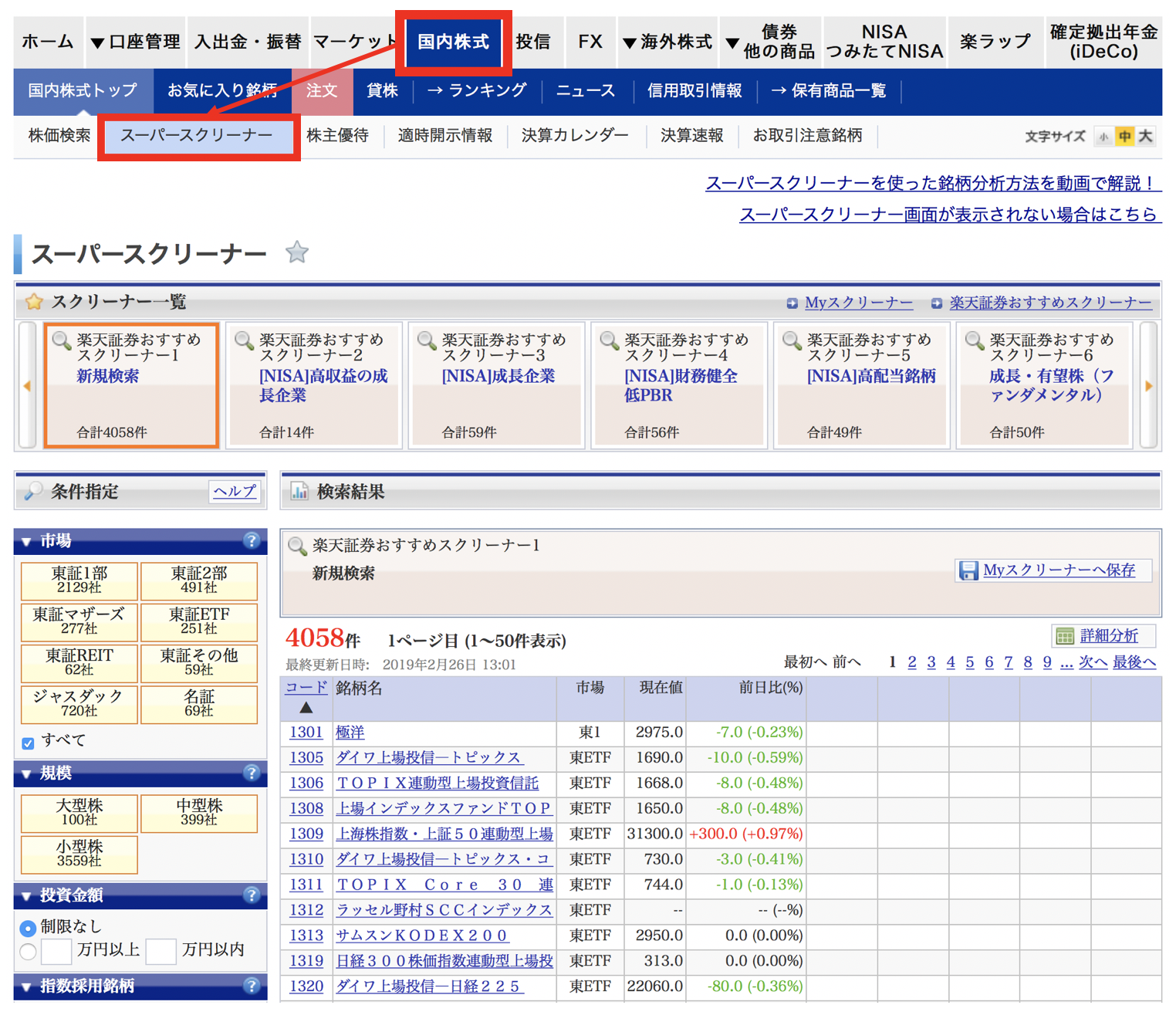Open the 海外株式 dropdown menu
The image size is (1176, 1022).
tap(667, 42)
